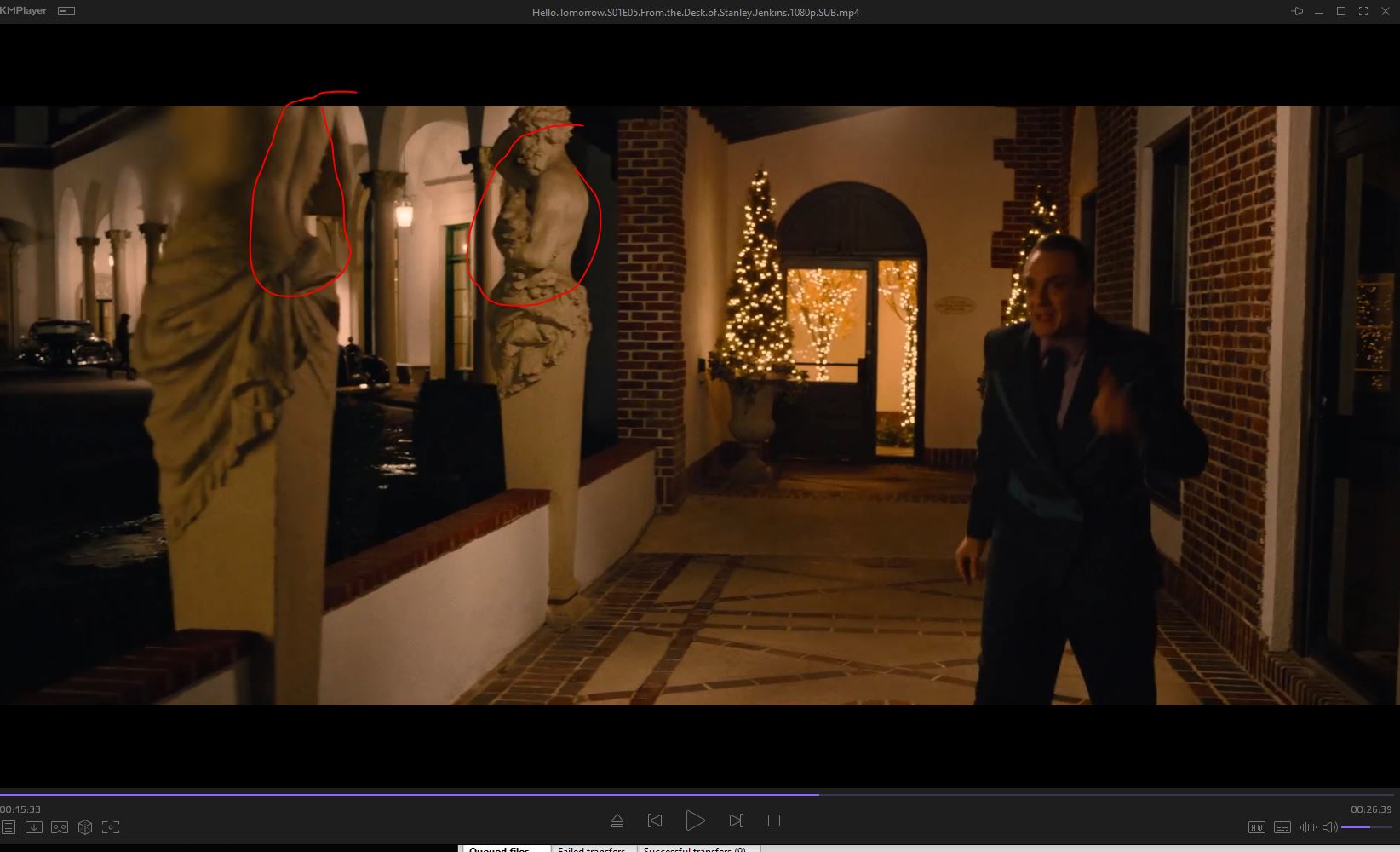The height and width of the screenshot is (852, 1400).
Task: Mute the speaker volume
Action: 1329,827
